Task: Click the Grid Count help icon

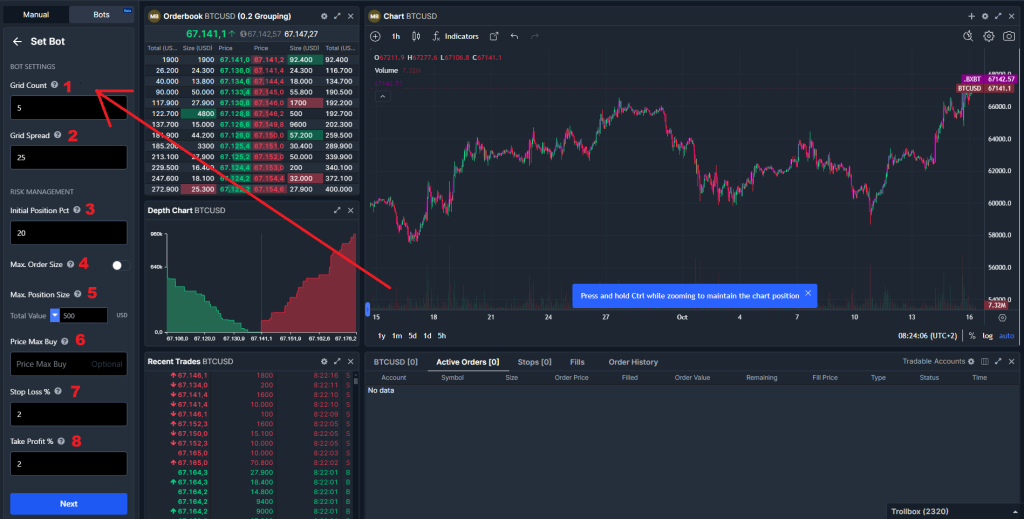Action: (54, 86)
